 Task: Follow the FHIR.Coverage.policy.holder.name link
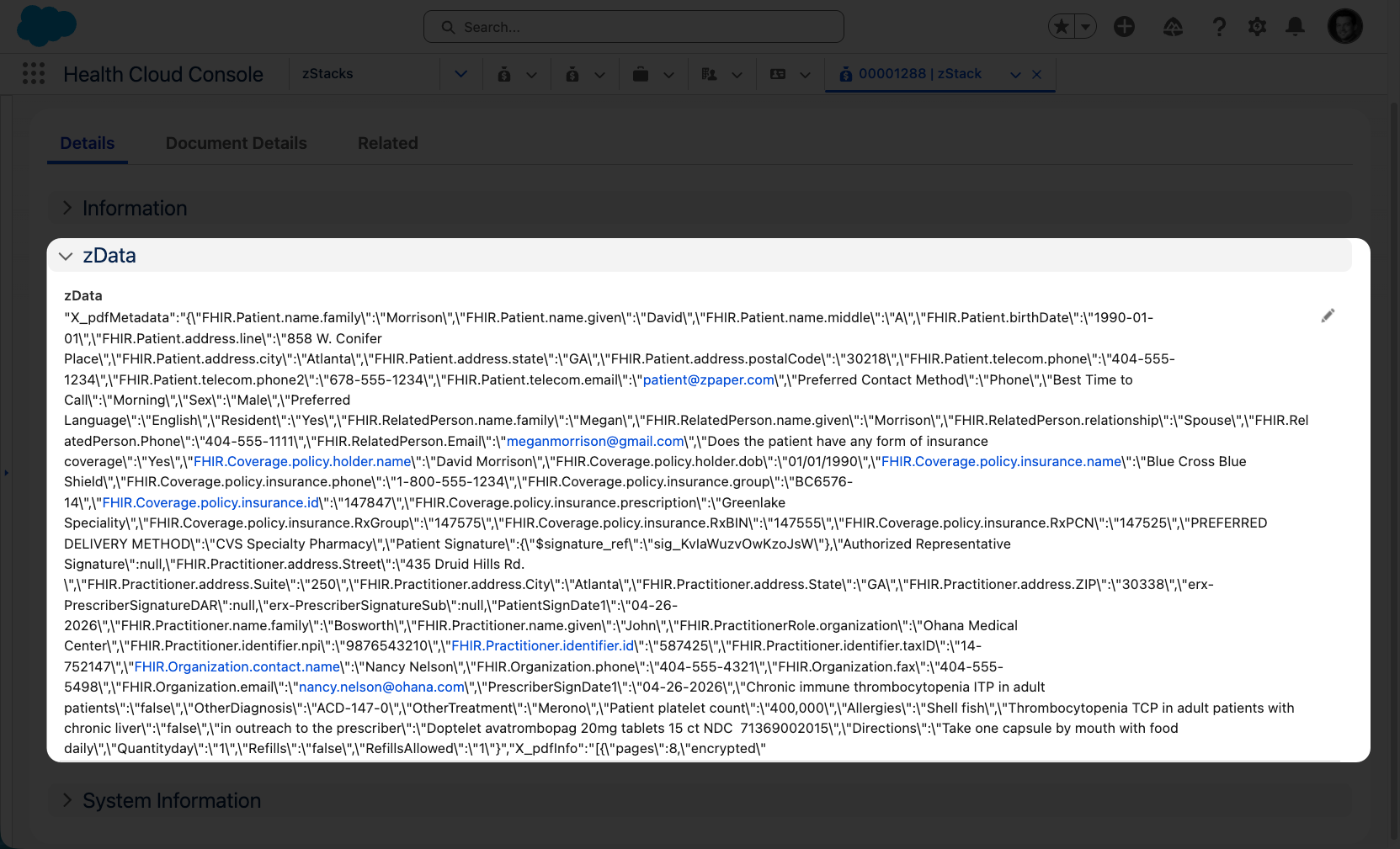(x=303, y=461)
